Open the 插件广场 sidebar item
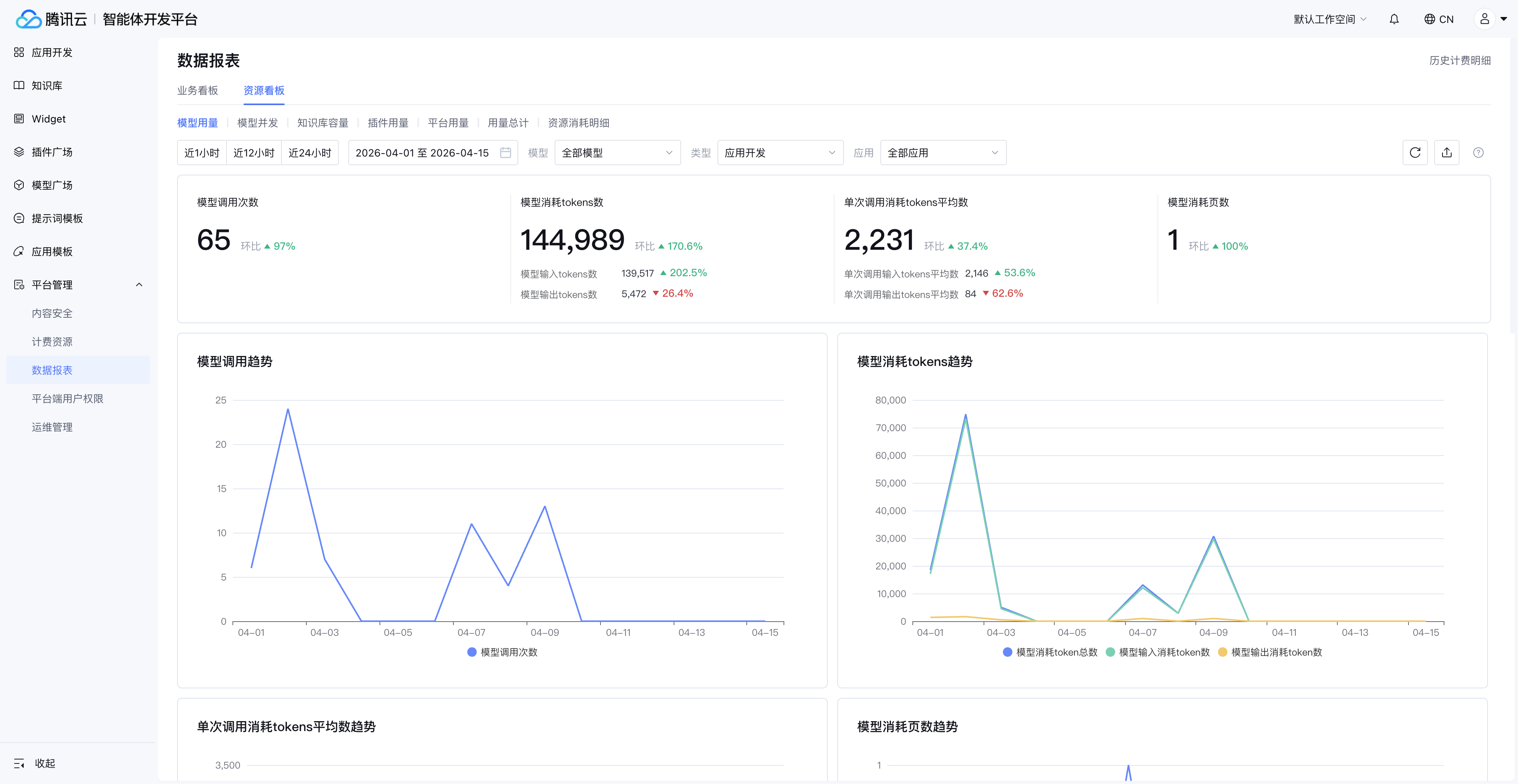This screenshot has width=1518, height=784. coord(52,152)
